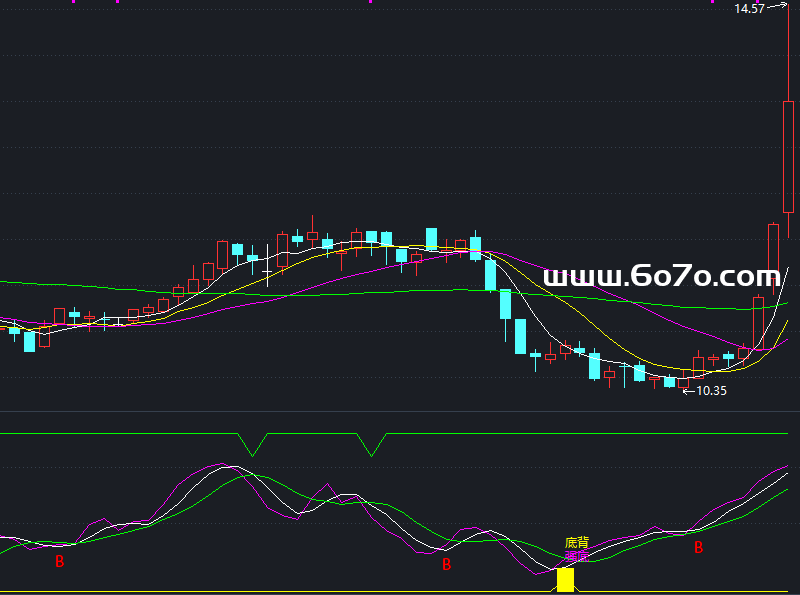Select the tallest white candlestick at far right
Image resolution: width=800 pixels, height=595 pixels.
pos(788,155)
